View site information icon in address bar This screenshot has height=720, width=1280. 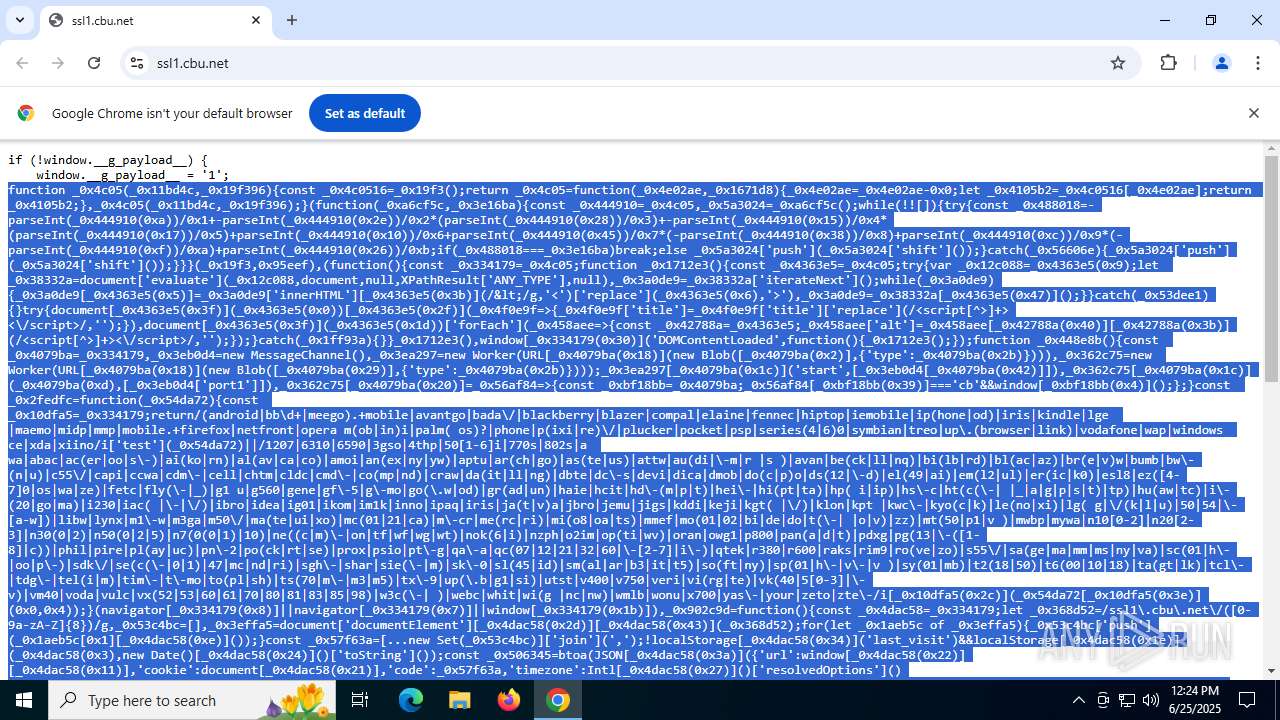[137, 63]
